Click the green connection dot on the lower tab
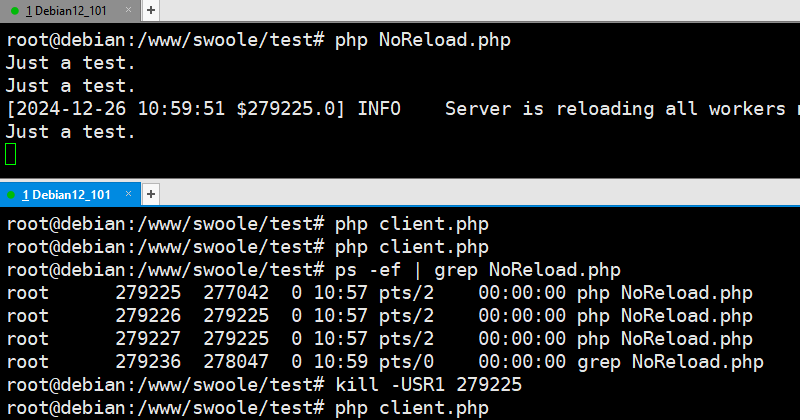The height and width of the screenshot is (420, 800). (11, 195)
